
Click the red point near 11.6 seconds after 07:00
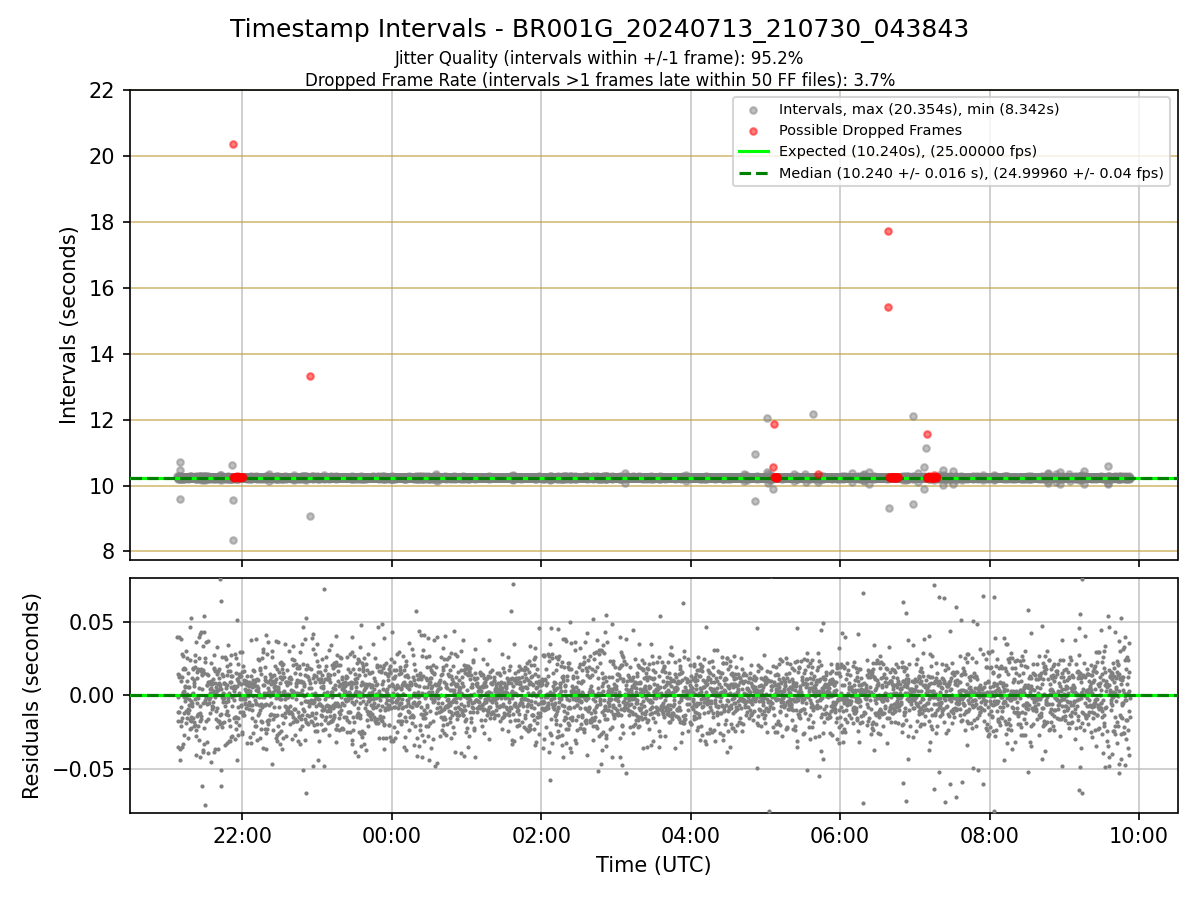click(x=927, y=434)
